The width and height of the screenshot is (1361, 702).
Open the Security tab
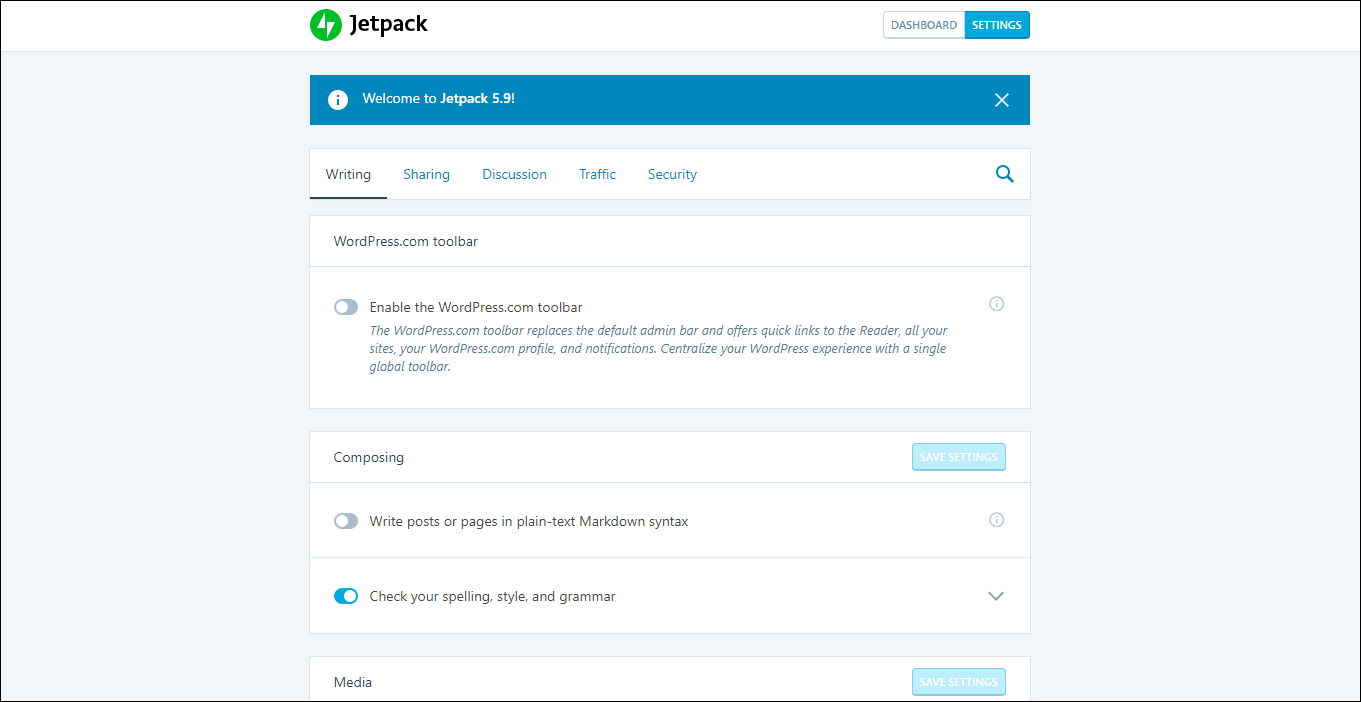[672, 174]
